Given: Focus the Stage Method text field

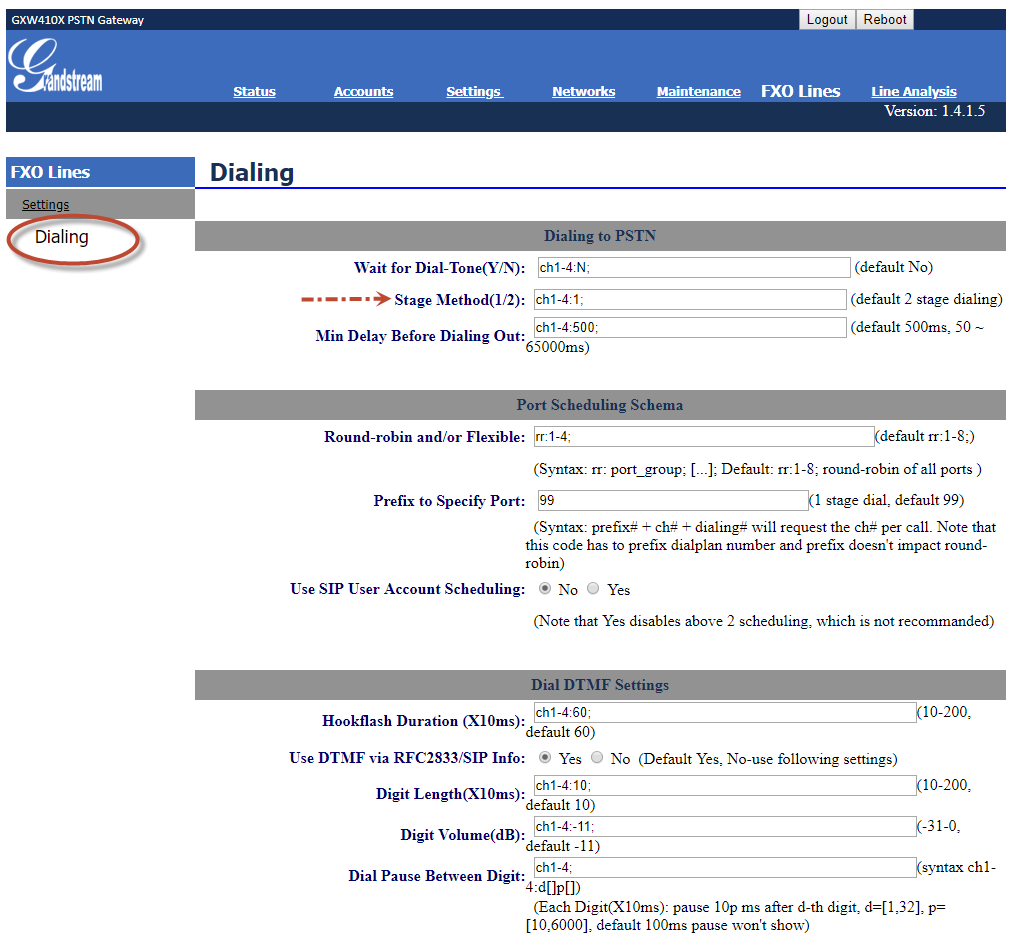Looking at the screenshot, I should coord(690,300).
